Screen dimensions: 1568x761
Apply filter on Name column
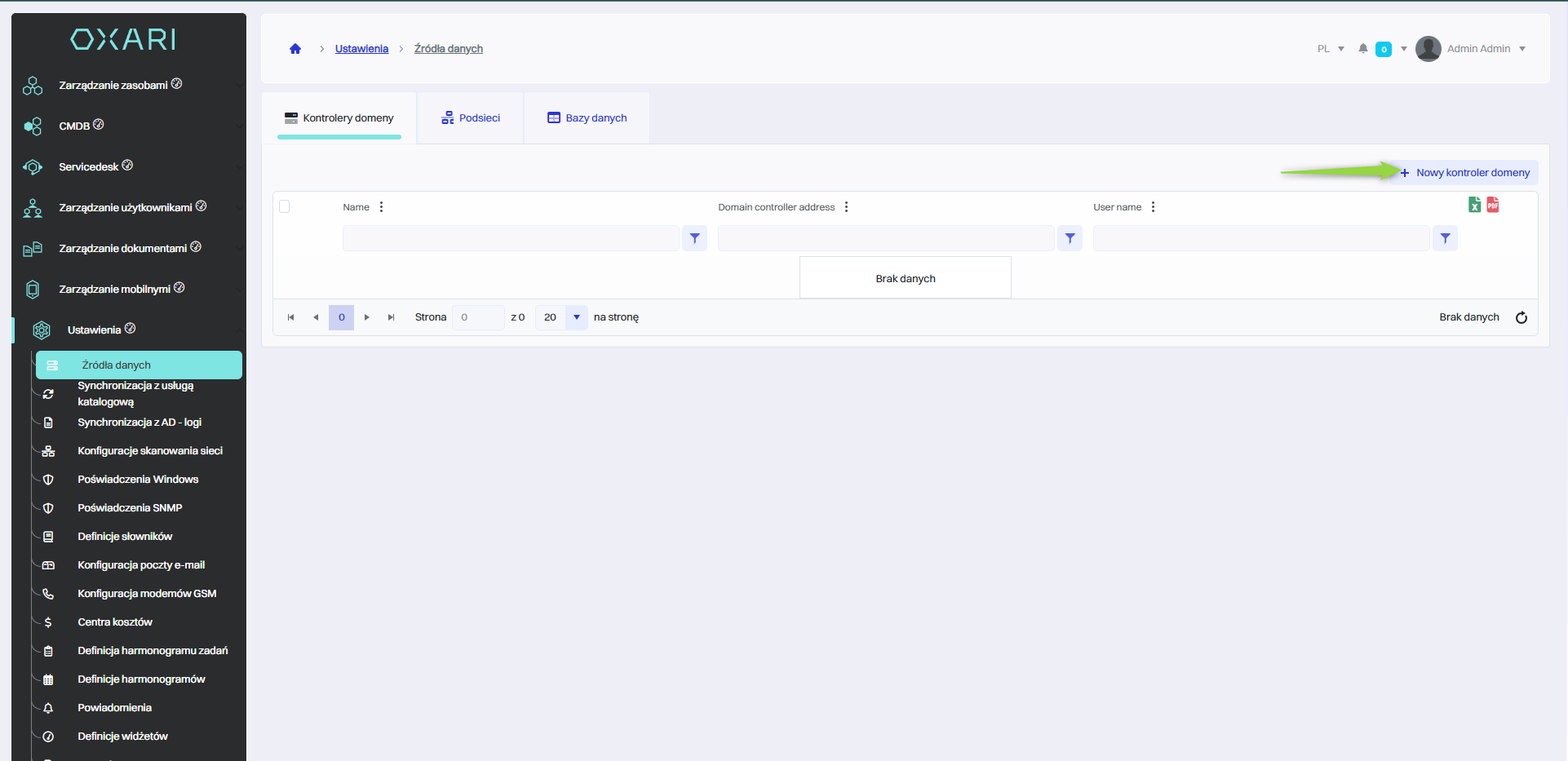(x=694, y=238)
